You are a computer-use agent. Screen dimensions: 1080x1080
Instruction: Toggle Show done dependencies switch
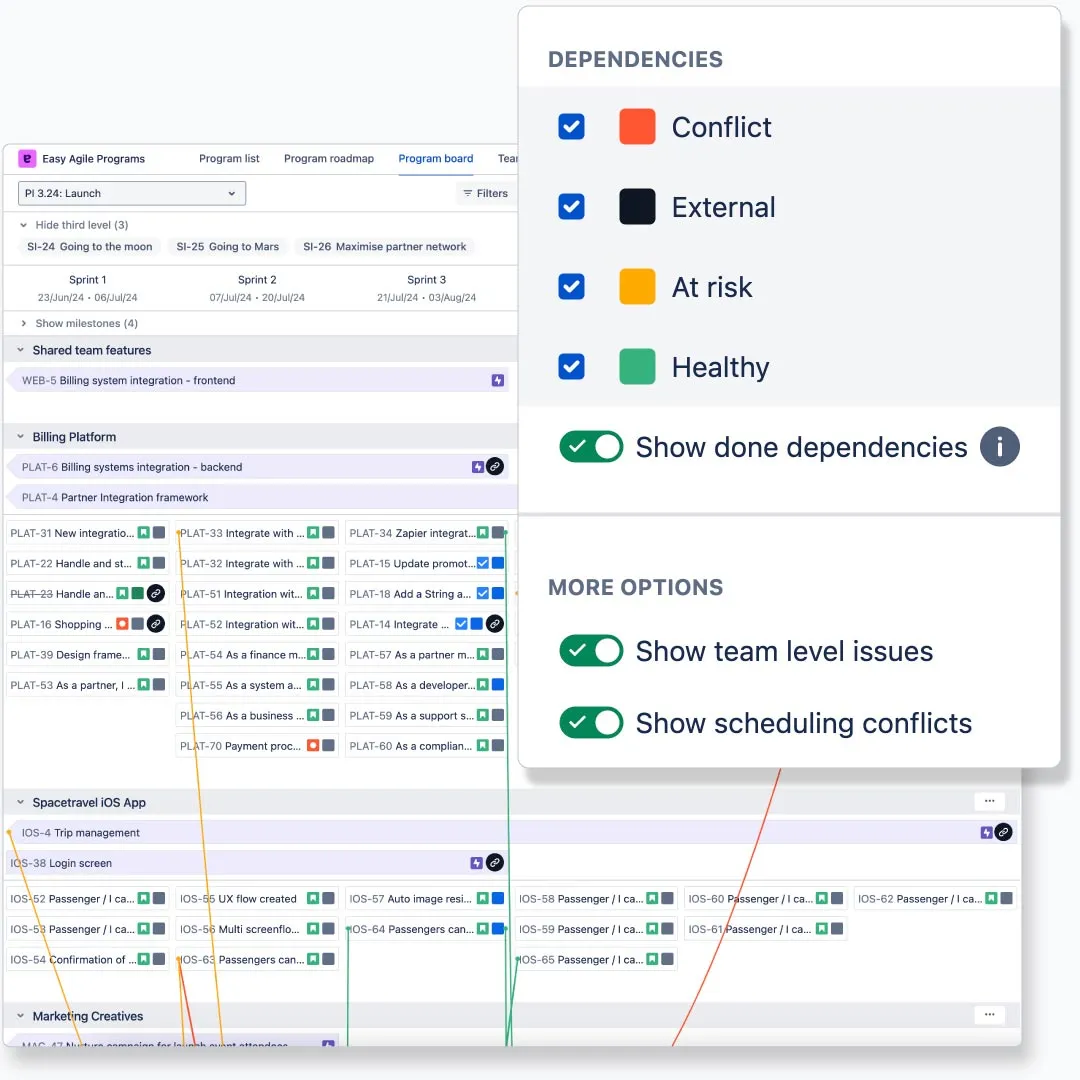[x=592, y=447]
